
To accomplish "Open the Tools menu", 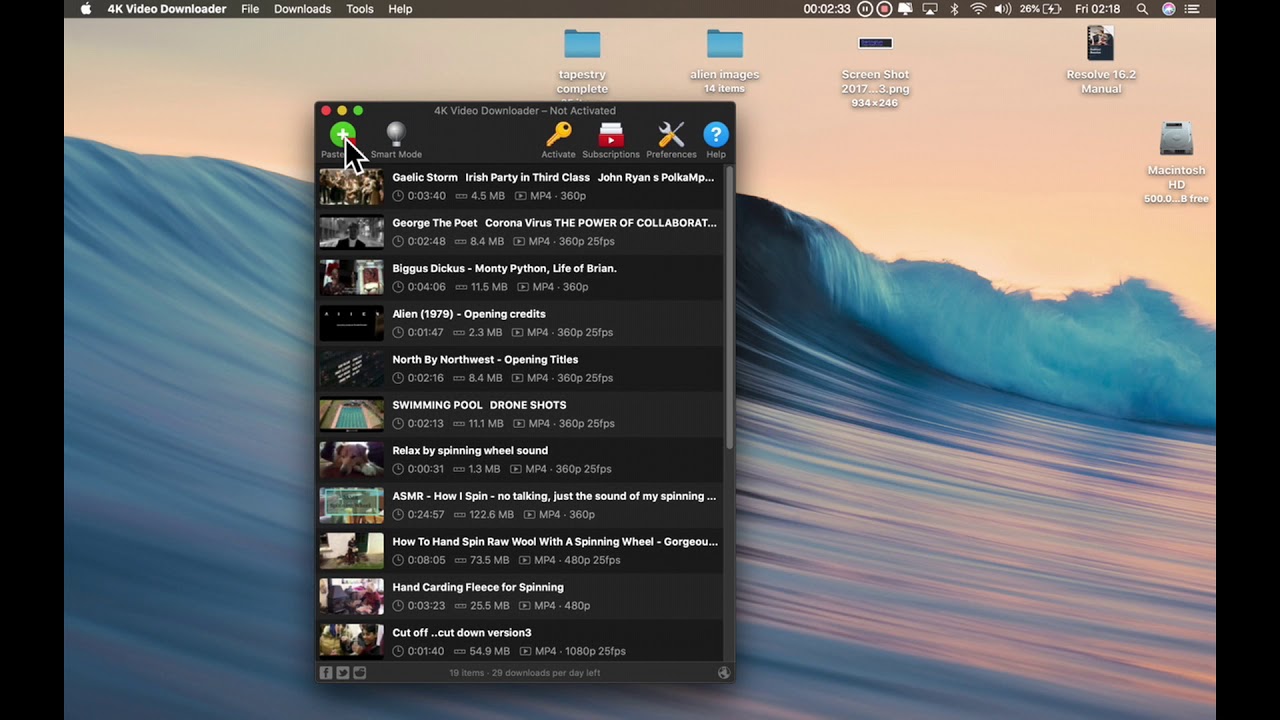I will (x=360, y=9).
